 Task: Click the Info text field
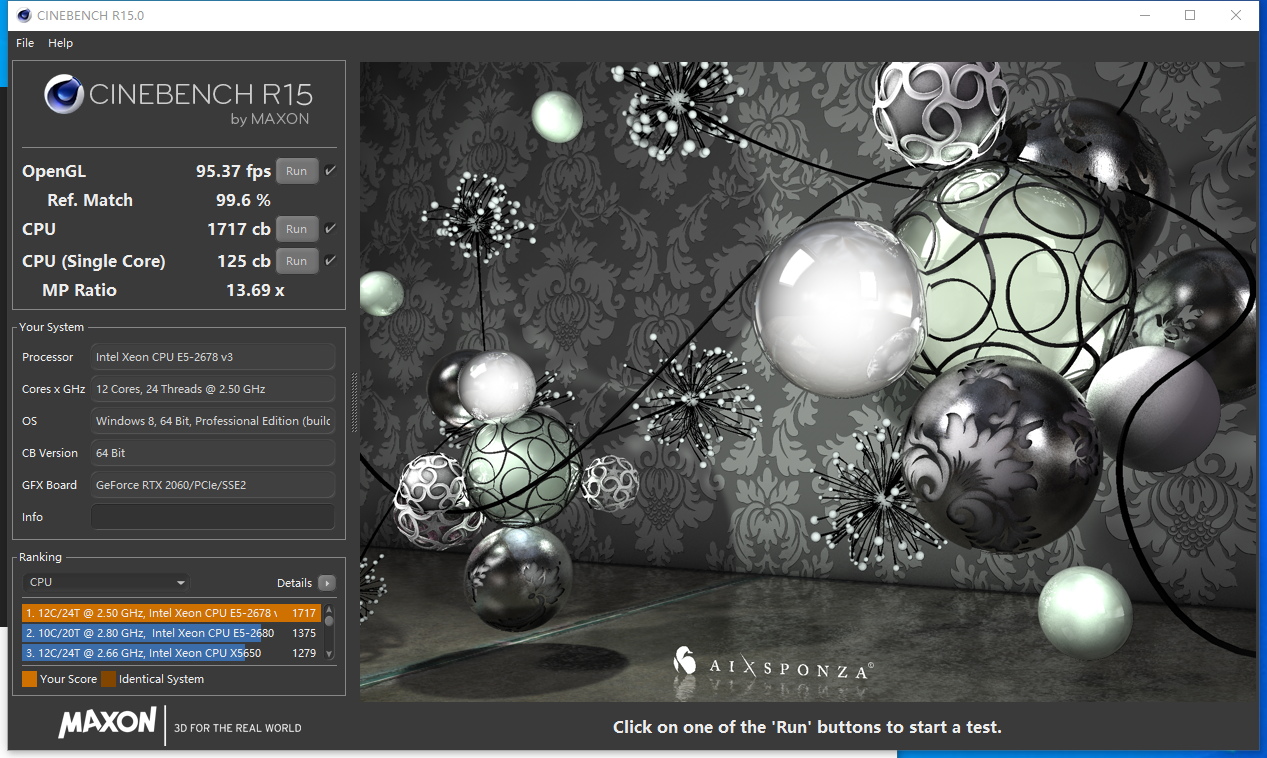pos(212,517)
